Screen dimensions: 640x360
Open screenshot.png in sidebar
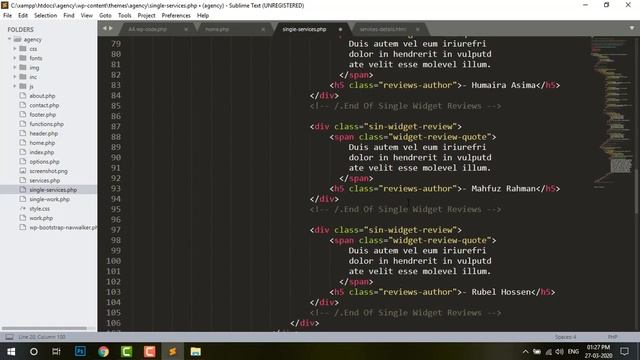[48, 171]
